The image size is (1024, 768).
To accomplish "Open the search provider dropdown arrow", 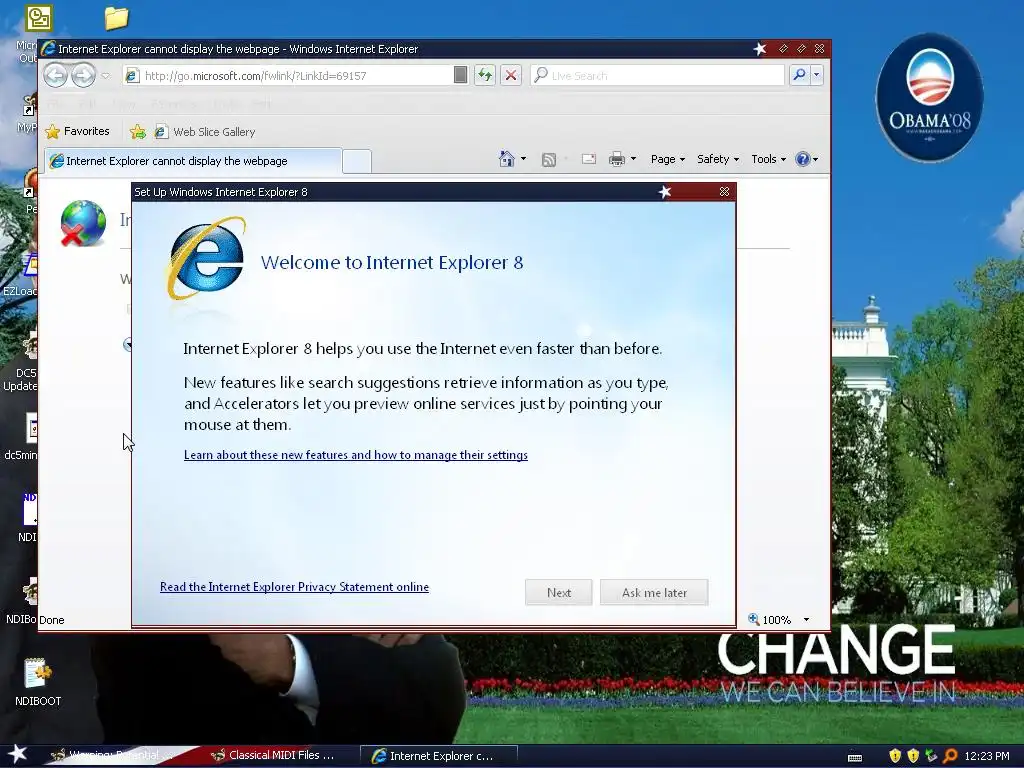I will click(816, 75).
